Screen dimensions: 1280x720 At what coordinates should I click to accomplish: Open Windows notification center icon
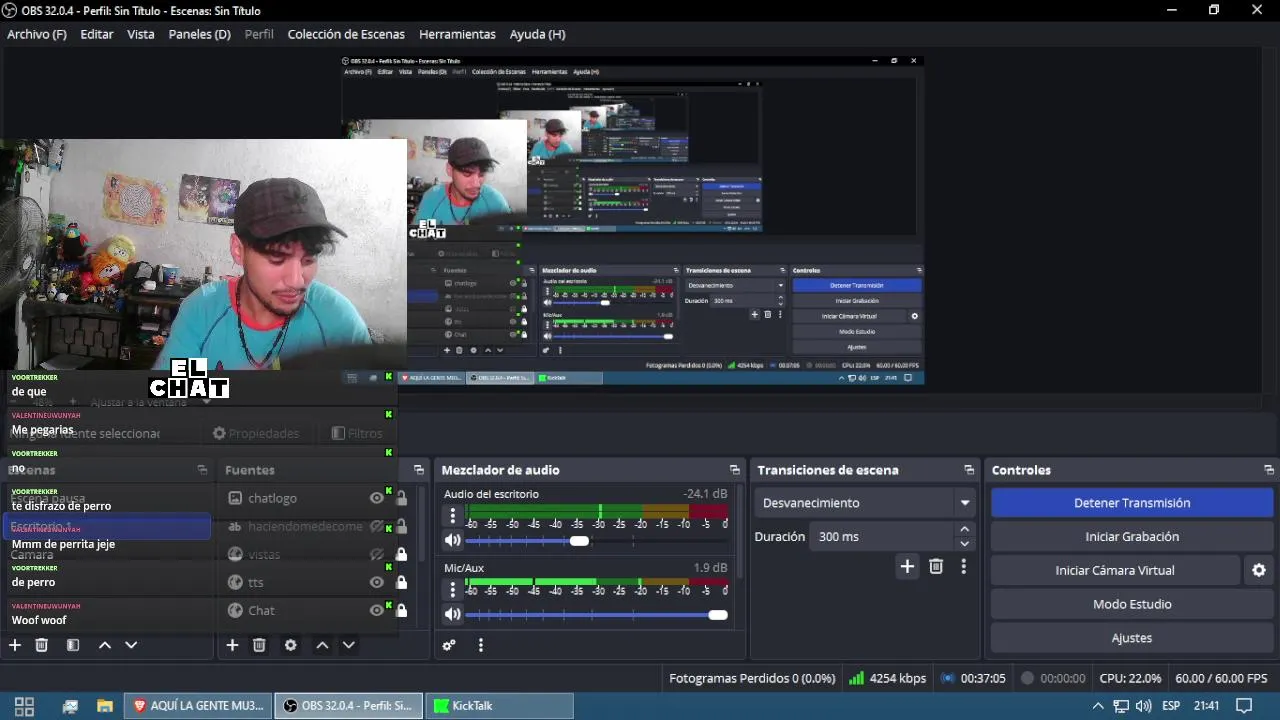click(1244, 706)
